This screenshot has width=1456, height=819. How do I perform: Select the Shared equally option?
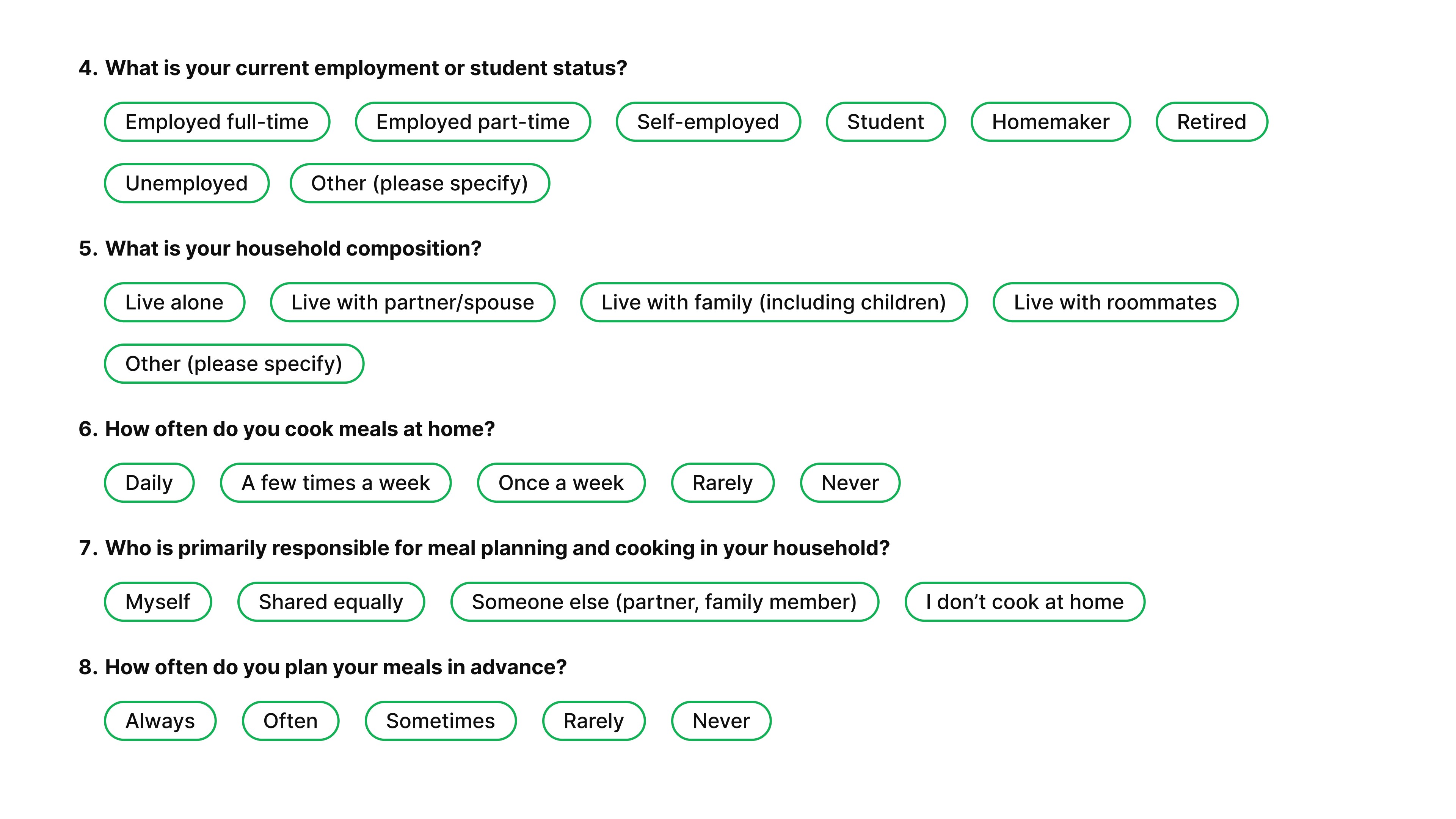[x=331, y=602]
